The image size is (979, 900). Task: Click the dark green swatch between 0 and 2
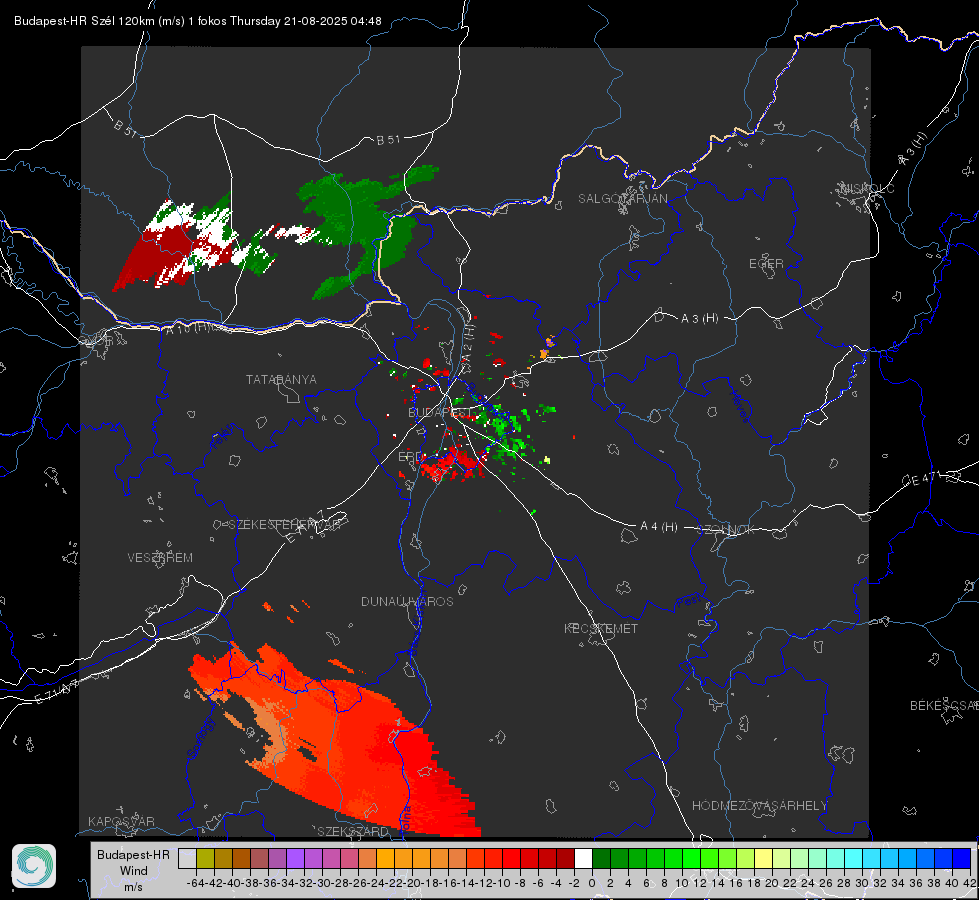(x=601, y=859)
